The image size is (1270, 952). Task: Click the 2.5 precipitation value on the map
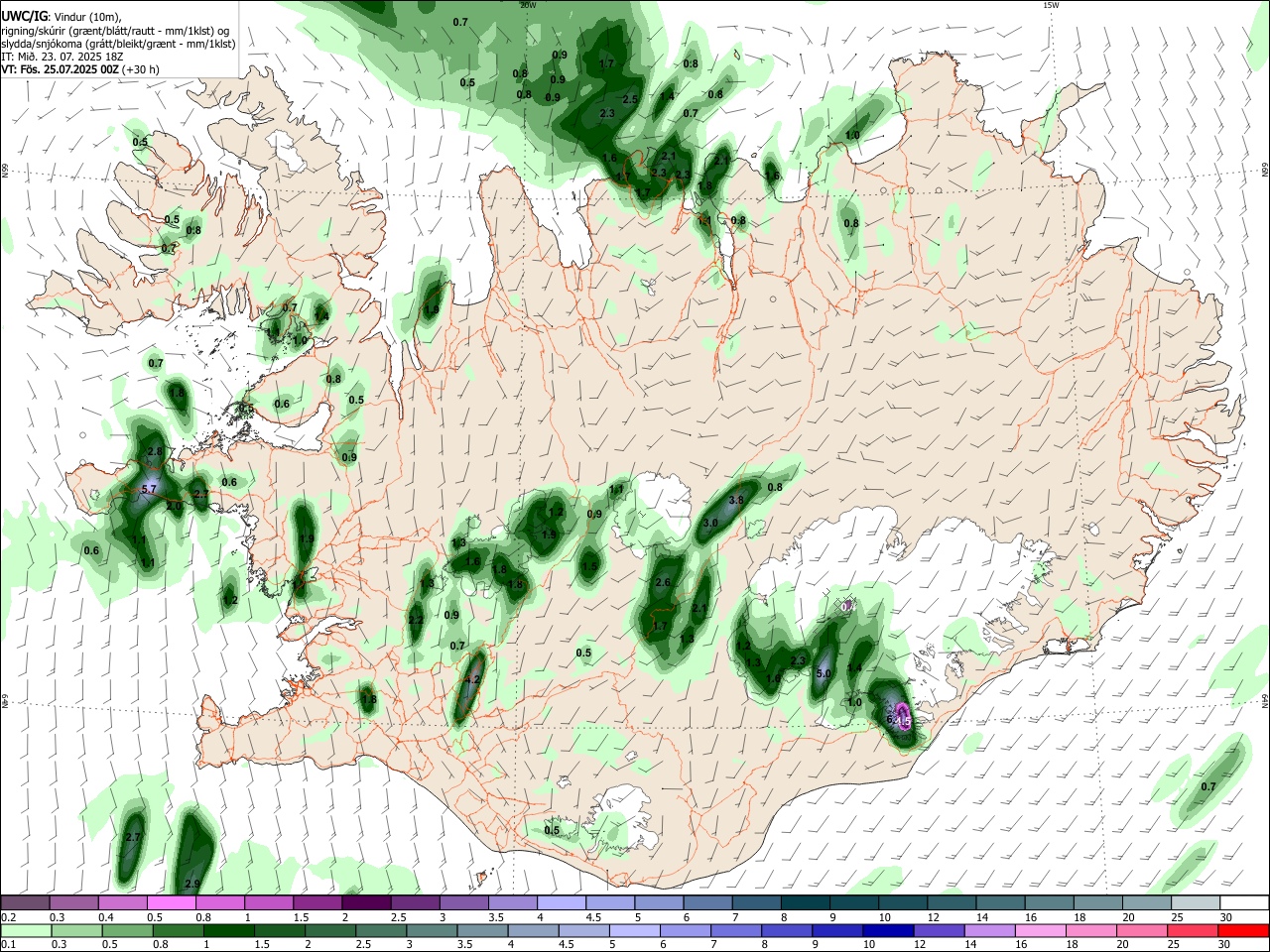click(630, 100)
